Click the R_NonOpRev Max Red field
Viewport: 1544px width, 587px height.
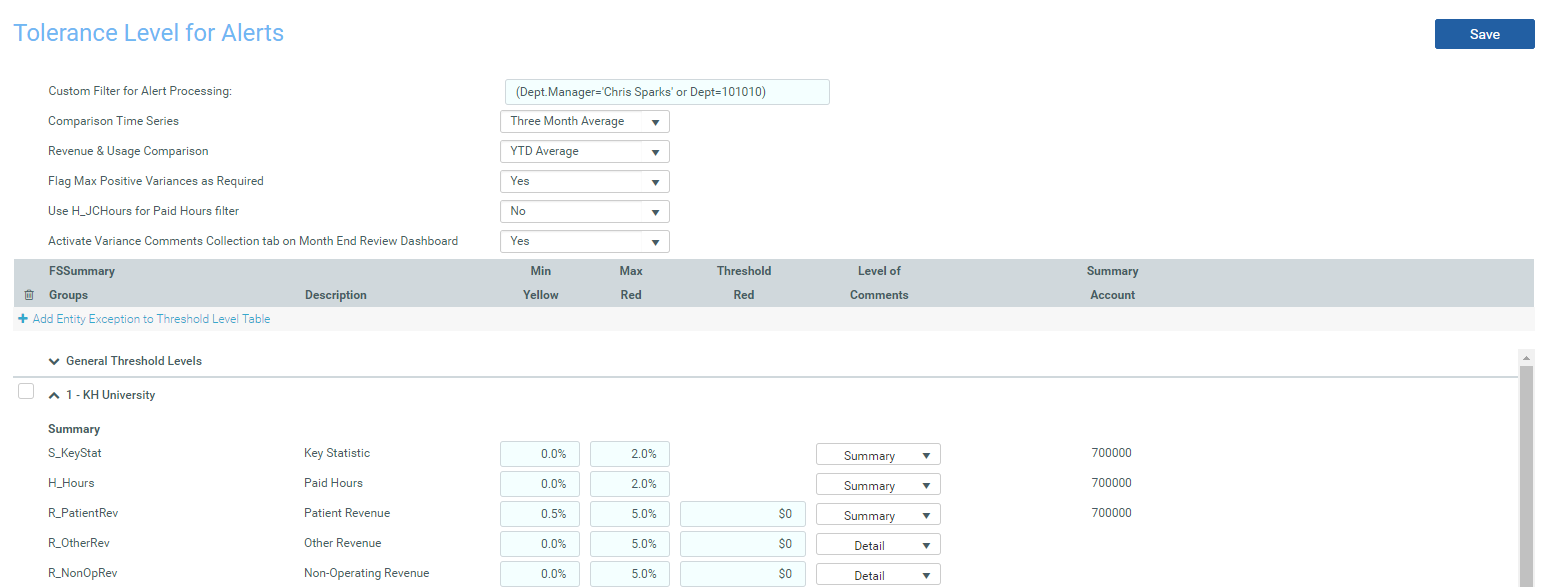coord(630,574)
